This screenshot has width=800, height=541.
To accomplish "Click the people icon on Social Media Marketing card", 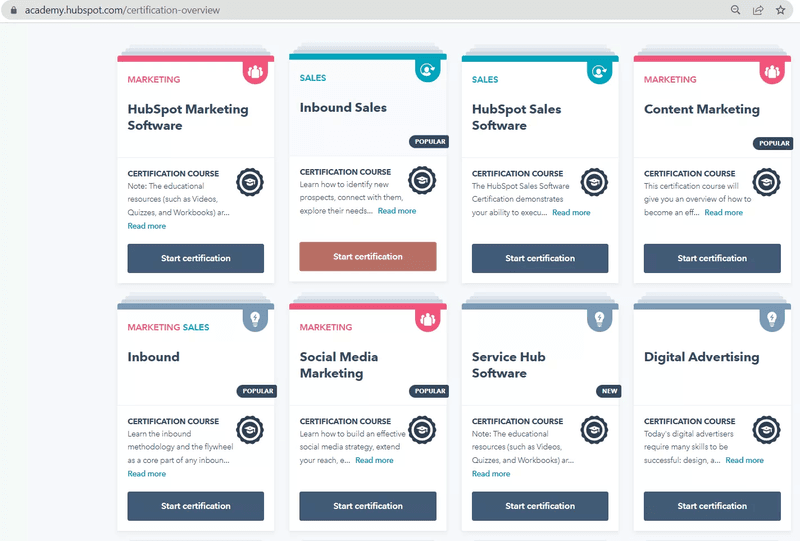I will [428, 320].
